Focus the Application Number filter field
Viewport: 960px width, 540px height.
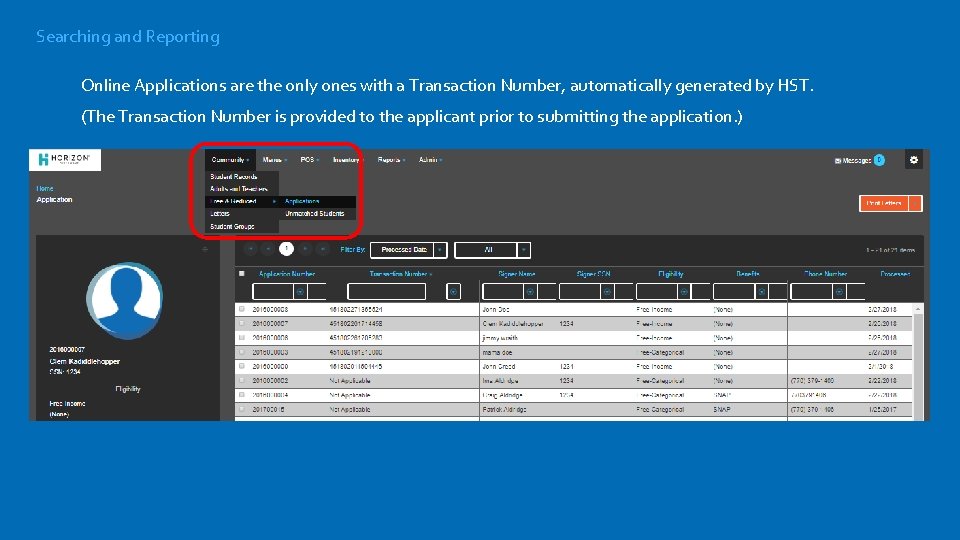pyautogui.click(x=273, y=292)
